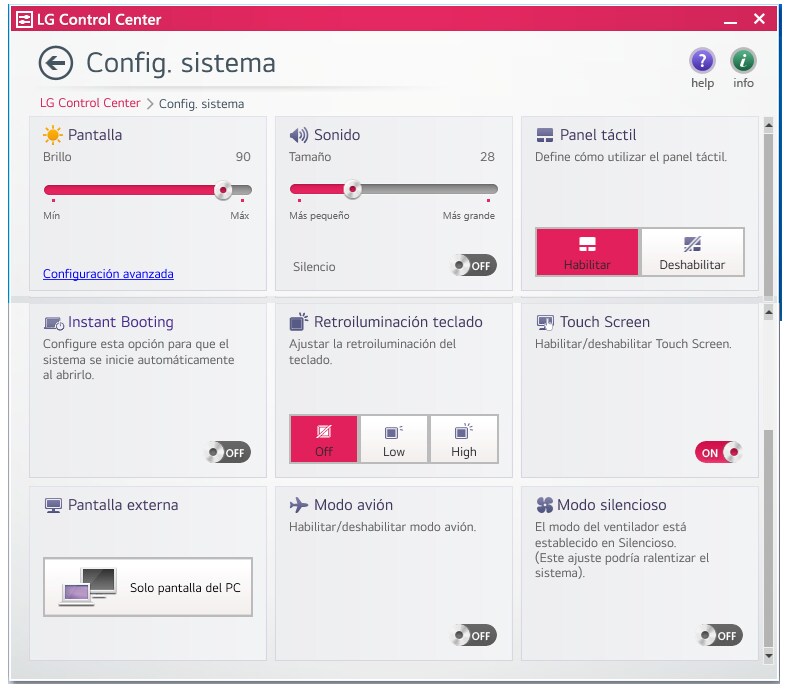Toggle the Silencio mute switch

coord(473,266)
